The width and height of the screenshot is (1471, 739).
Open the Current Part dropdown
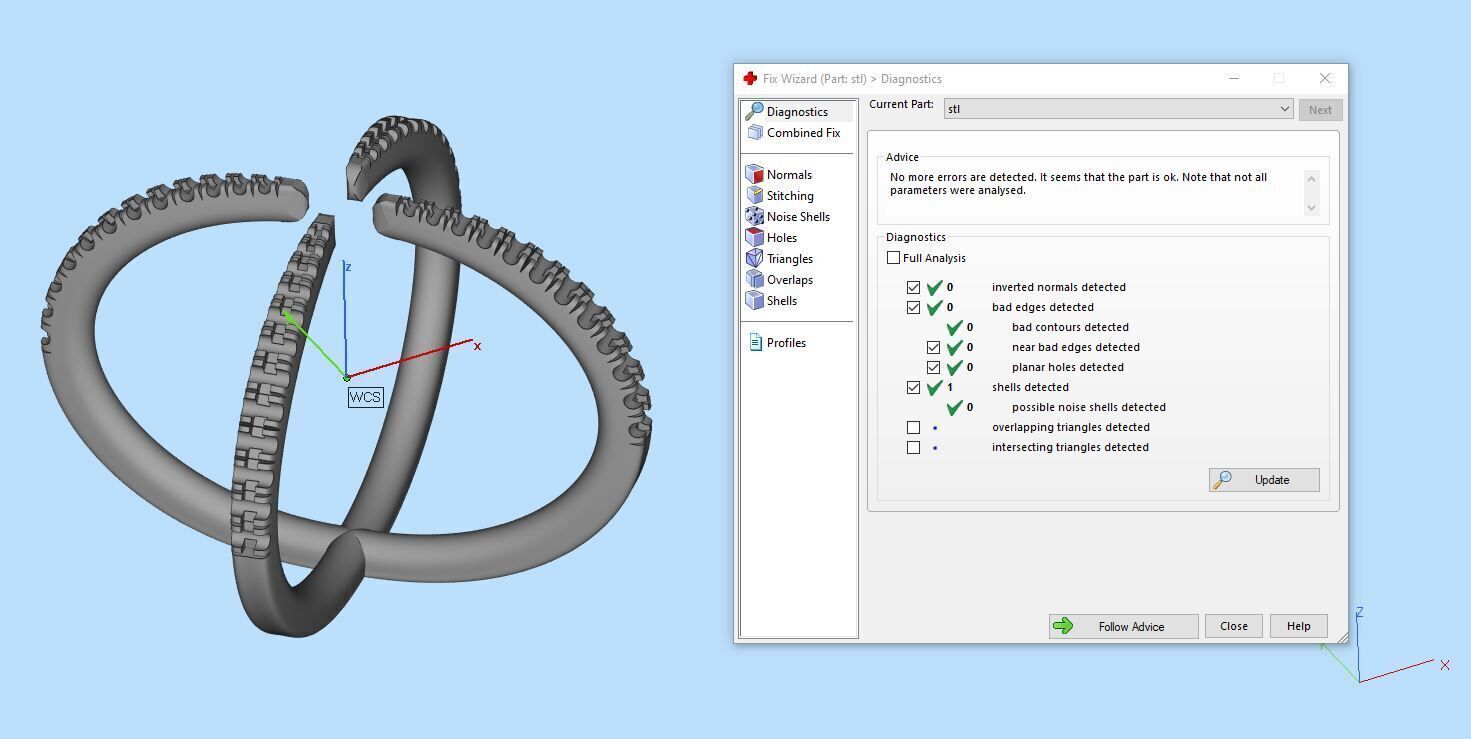coord(1119,109)
